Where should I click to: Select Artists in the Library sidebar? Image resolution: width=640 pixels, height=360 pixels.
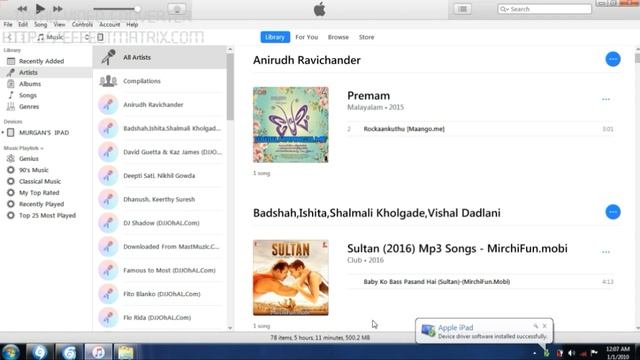[x=46, y=72]
